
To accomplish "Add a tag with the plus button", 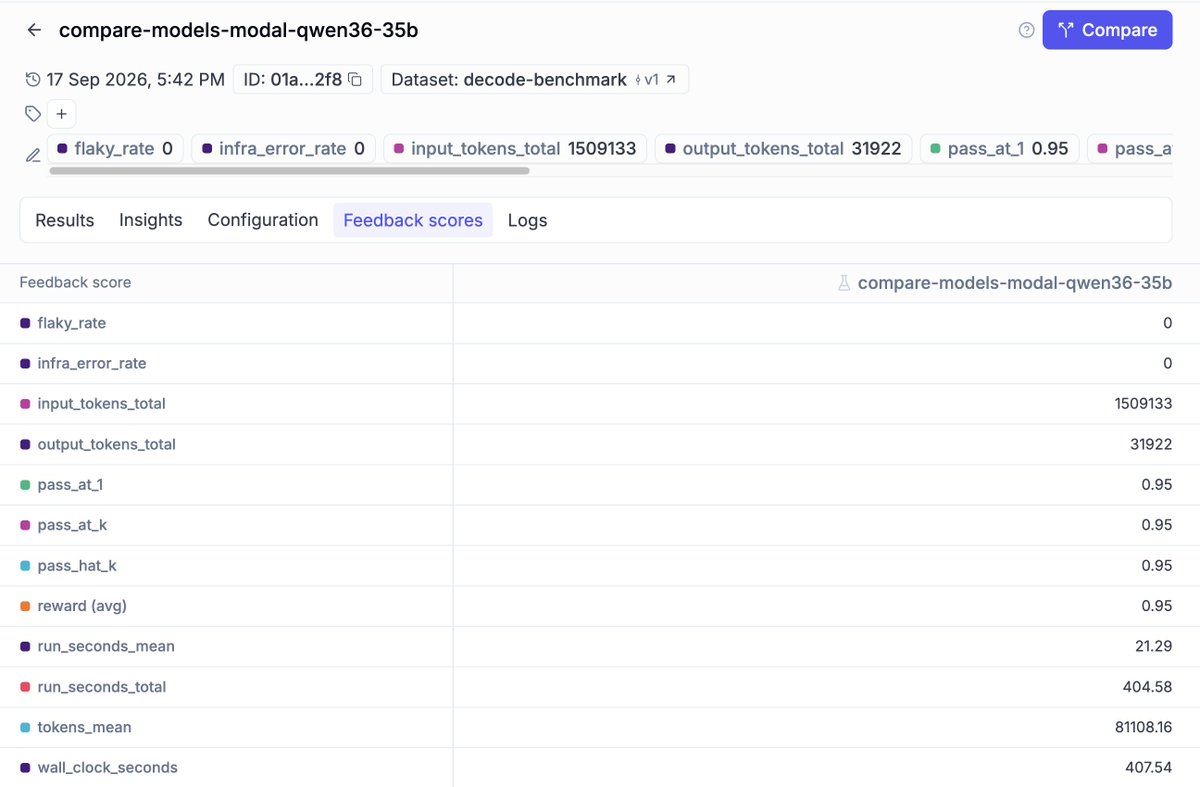I will click(x=61, y=114).
